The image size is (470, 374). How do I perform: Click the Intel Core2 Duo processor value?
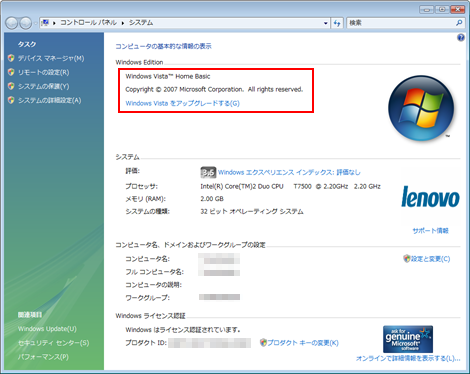(x=290, y=186)
